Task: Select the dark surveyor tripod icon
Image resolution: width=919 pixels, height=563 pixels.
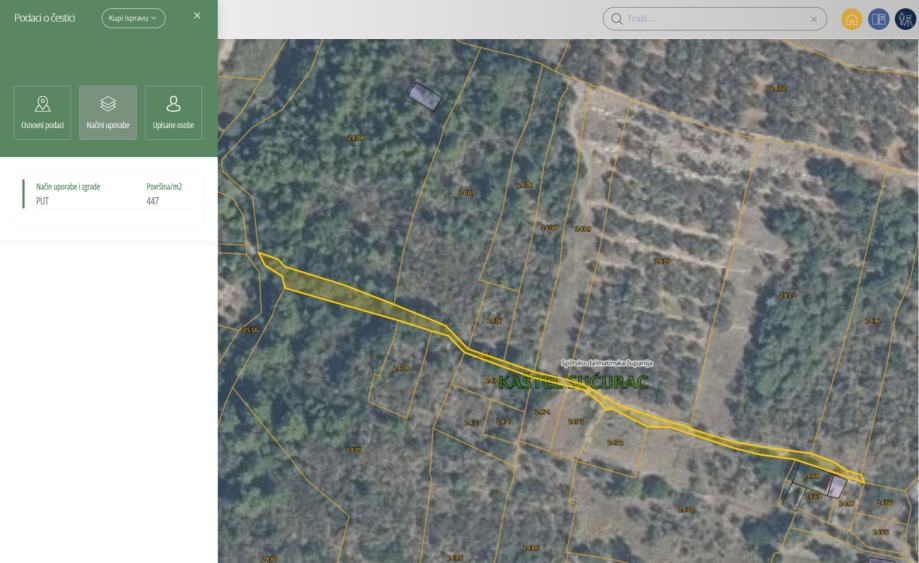Action: point(906,19)
